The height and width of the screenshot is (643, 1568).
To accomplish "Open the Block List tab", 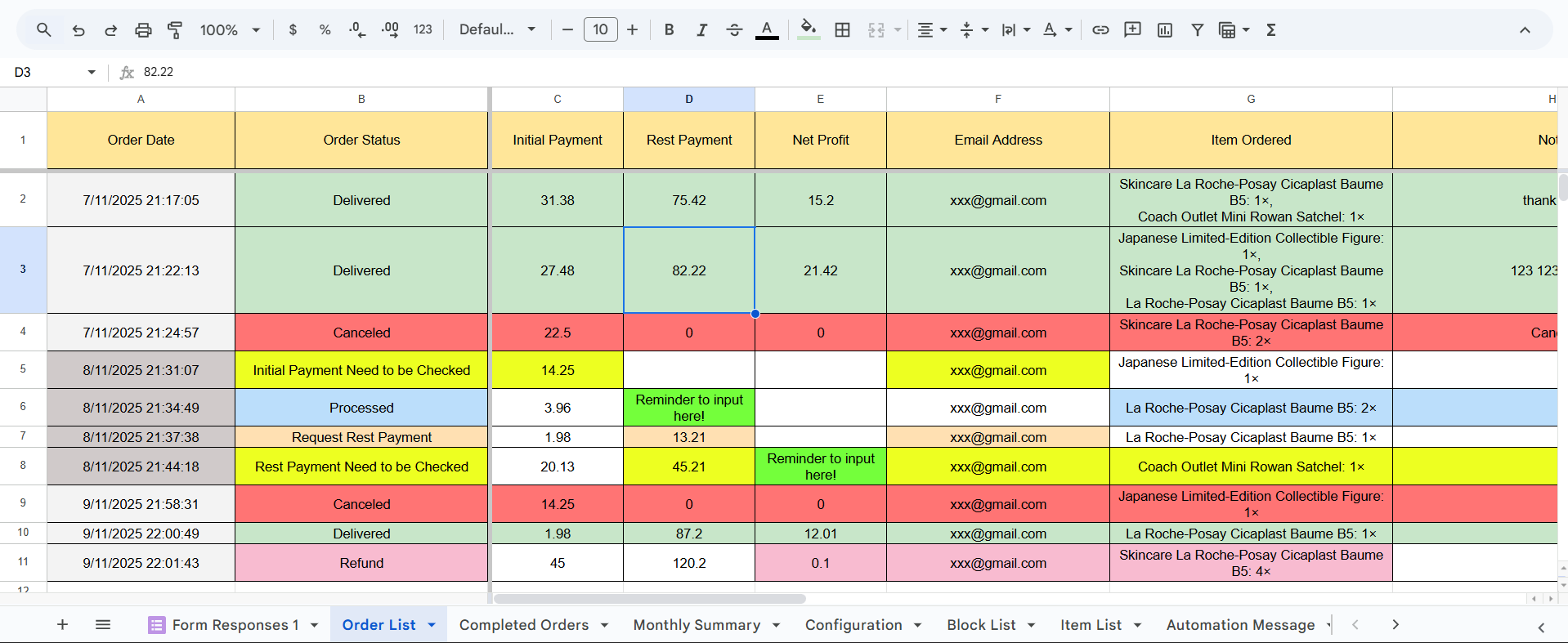I will click(981, 625).
